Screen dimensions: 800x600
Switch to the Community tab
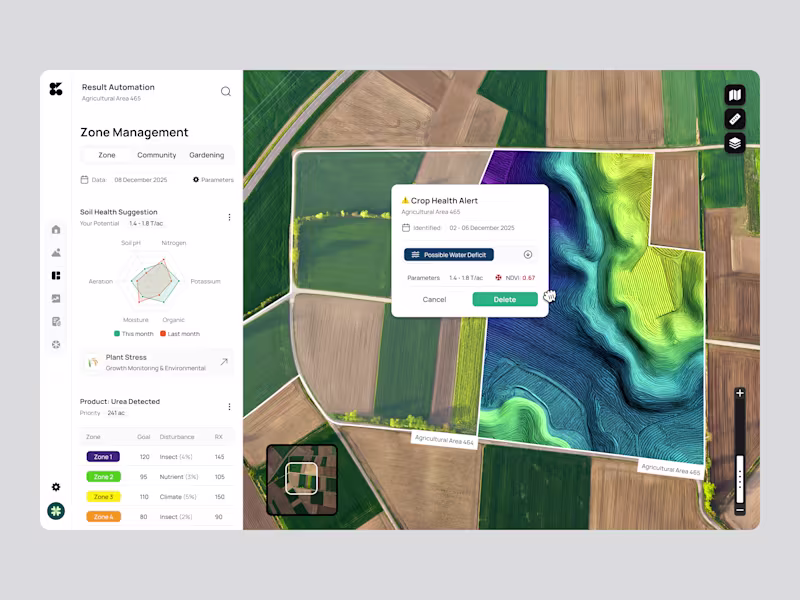point(158,155)
